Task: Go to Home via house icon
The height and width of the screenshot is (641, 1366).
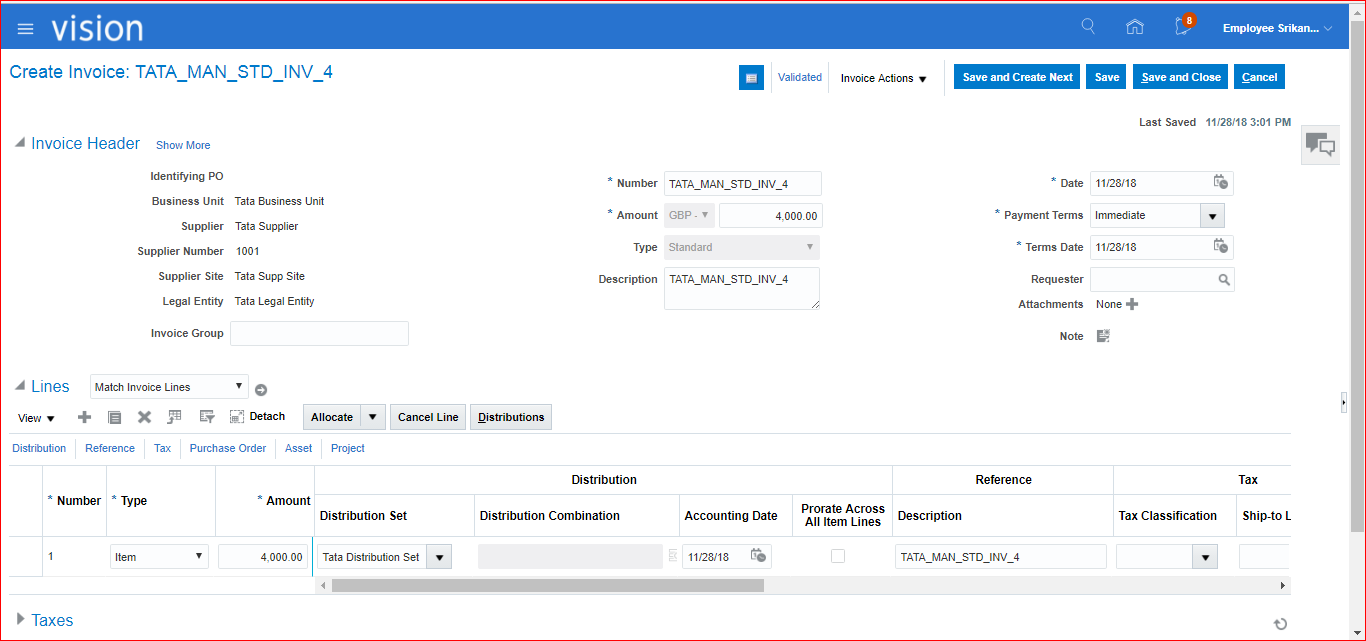Action: (1134, 27)
